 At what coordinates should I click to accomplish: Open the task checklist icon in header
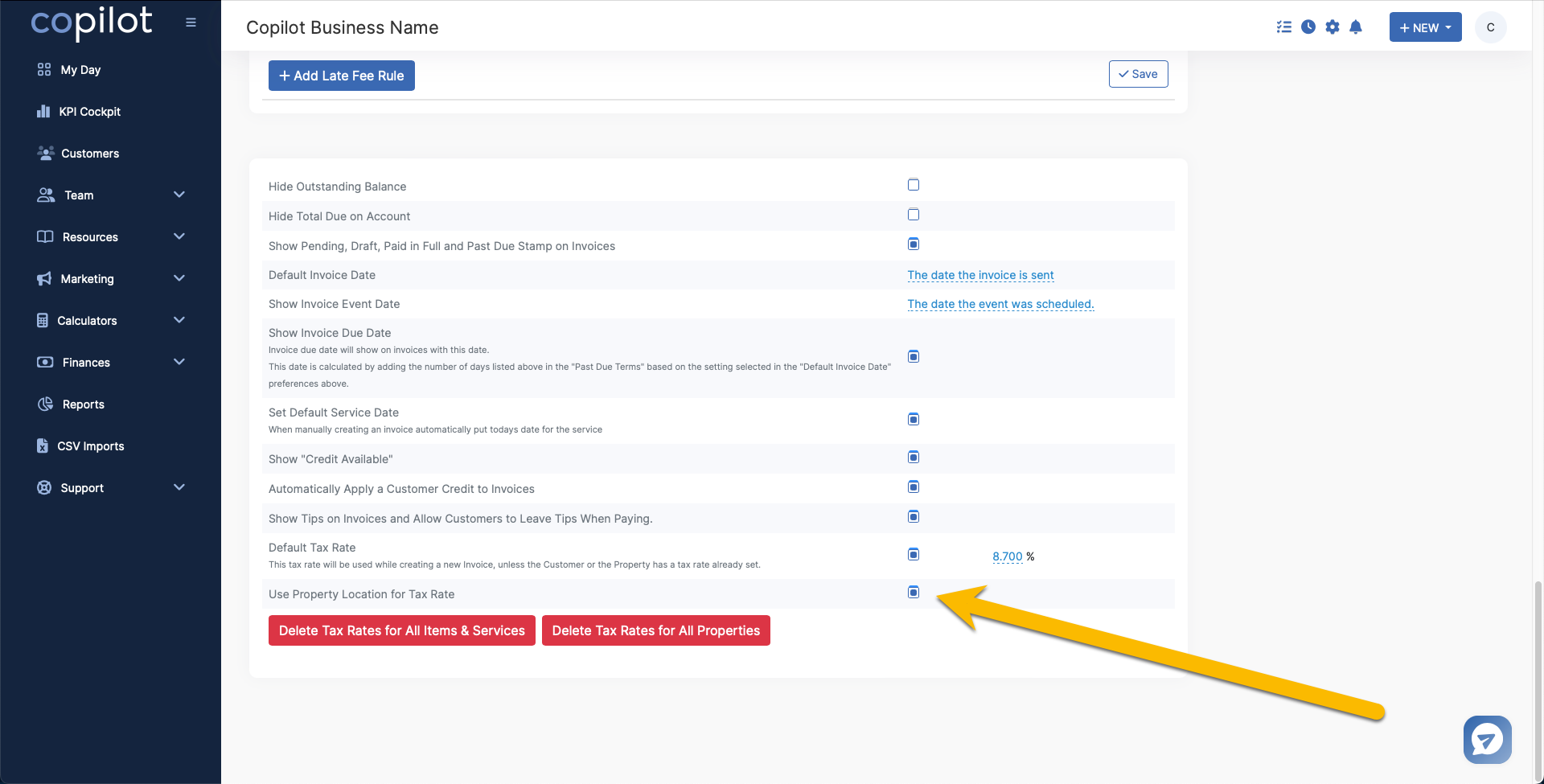[x=1284, y=27]
